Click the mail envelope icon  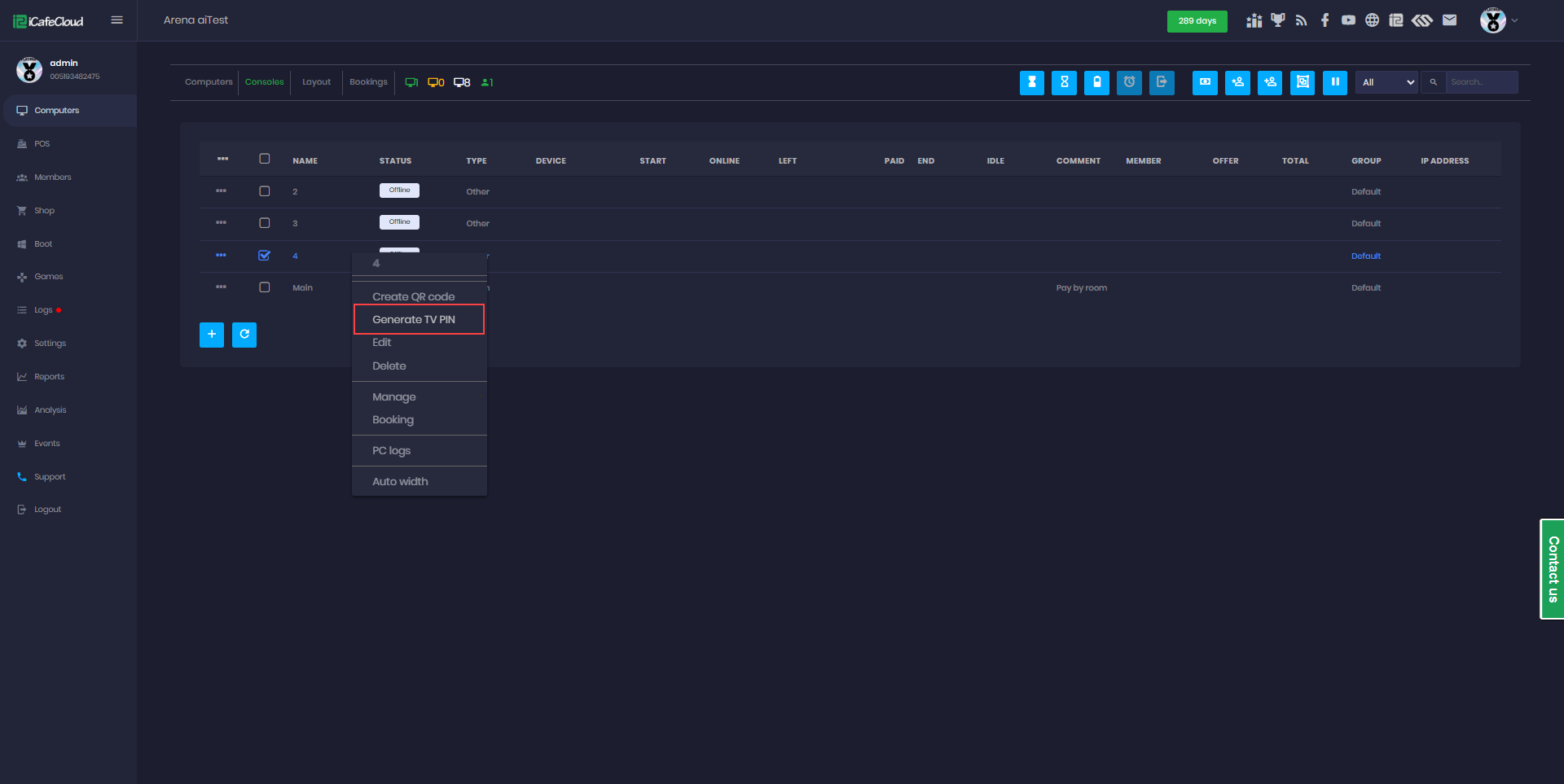point(1449,20)
